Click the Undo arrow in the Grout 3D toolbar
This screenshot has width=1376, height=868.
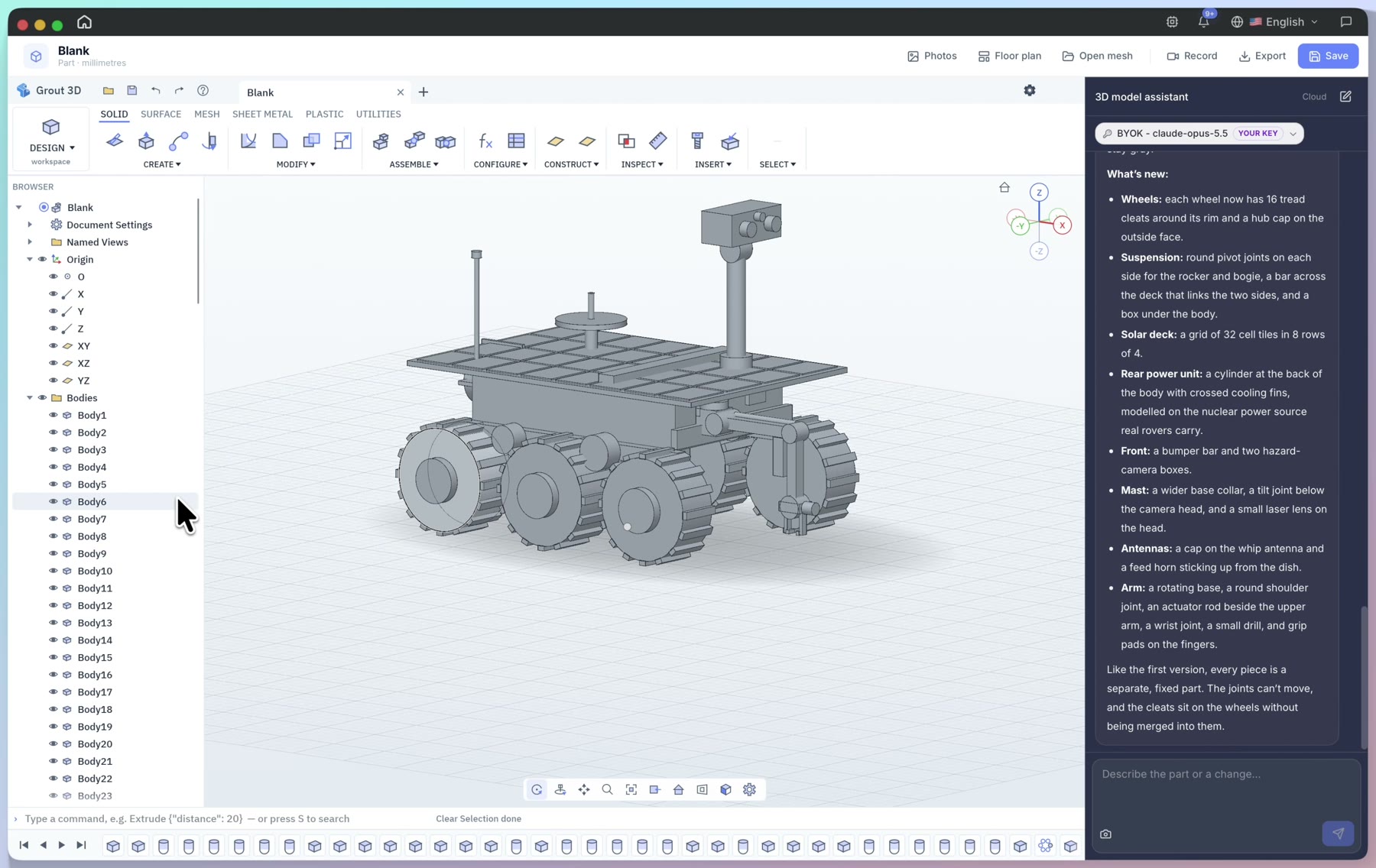pos(156,90)
